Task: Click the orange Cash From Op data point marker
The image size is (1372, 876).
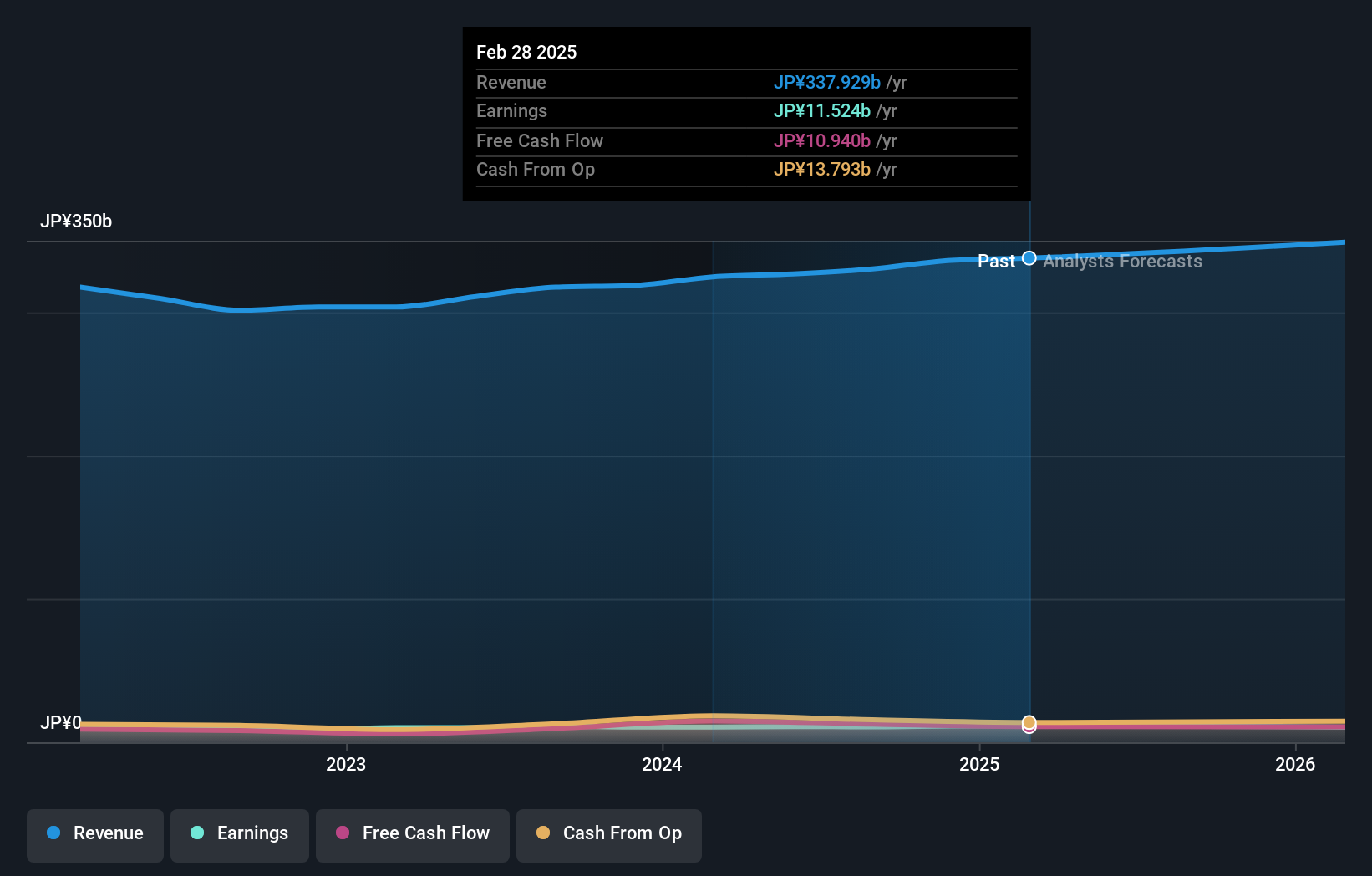Action: pyautogui.click(x=1029, y=722)
